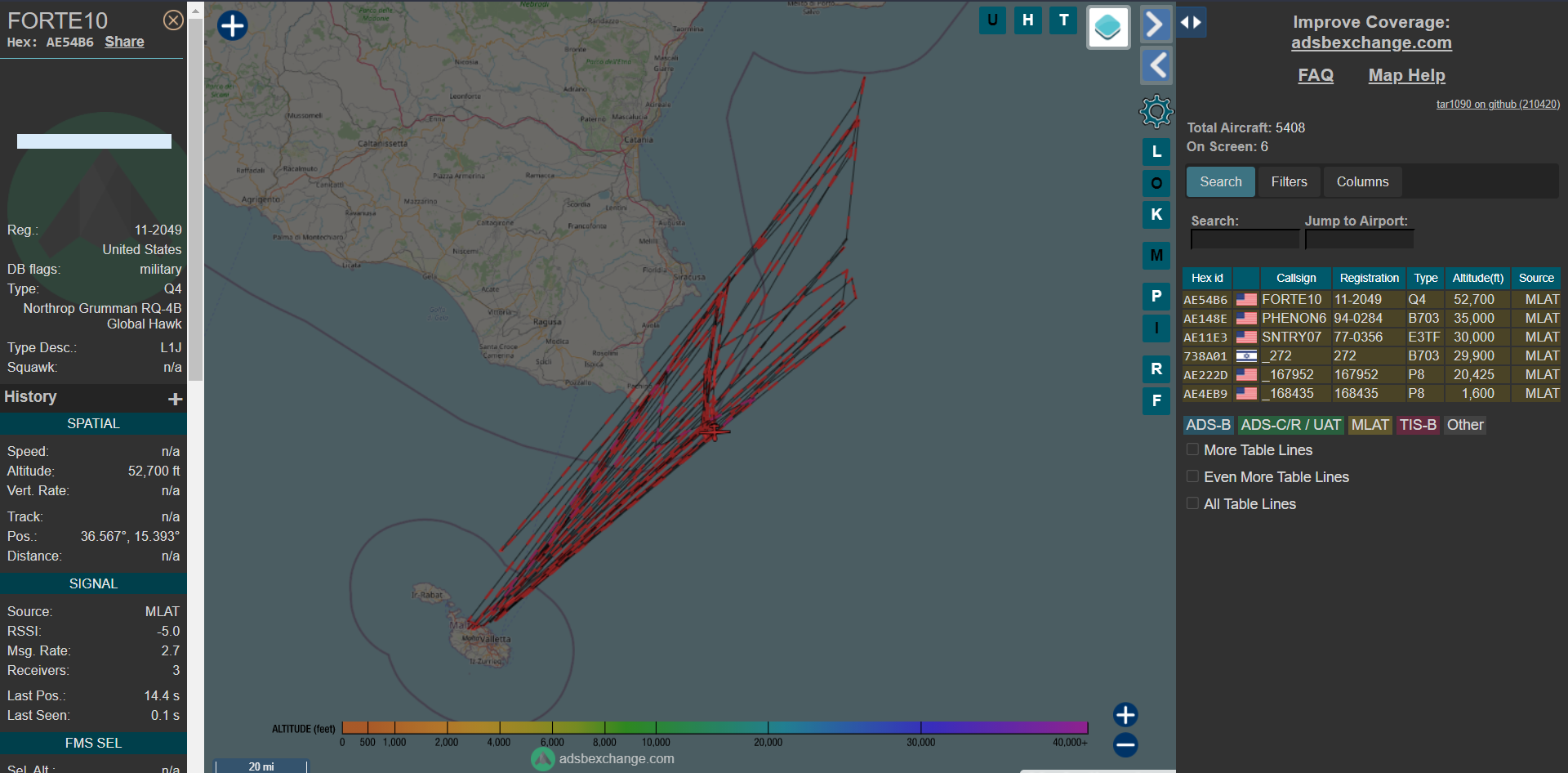
Task: Toggle the O map option button
Action: coord(1156,183)
